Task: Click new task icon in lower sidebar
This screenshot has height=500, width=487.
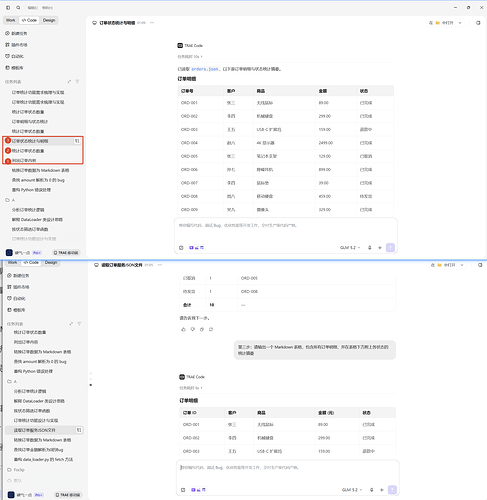Action: 9,276
